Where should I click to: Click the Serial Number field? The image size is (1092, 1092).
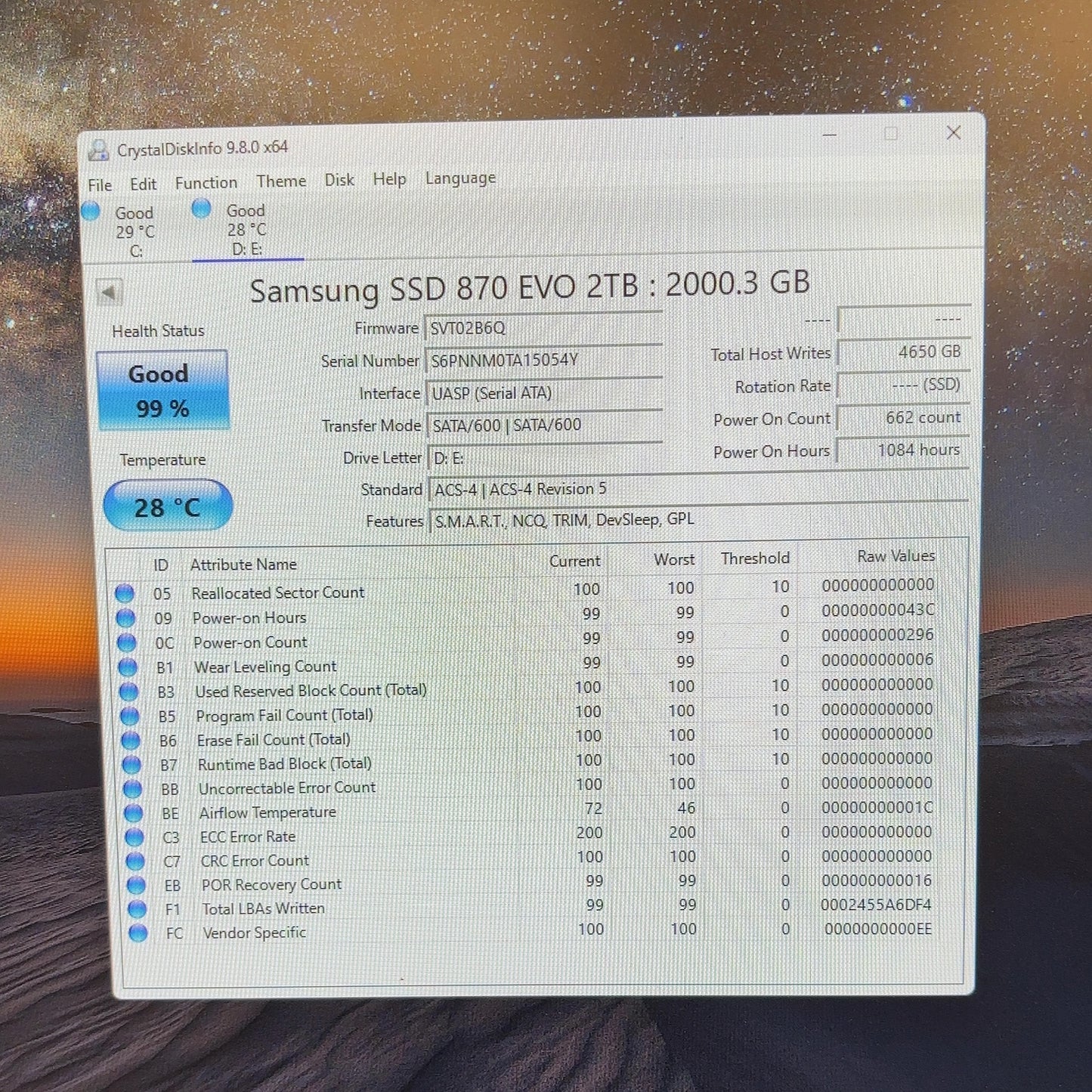click(543, 360)
